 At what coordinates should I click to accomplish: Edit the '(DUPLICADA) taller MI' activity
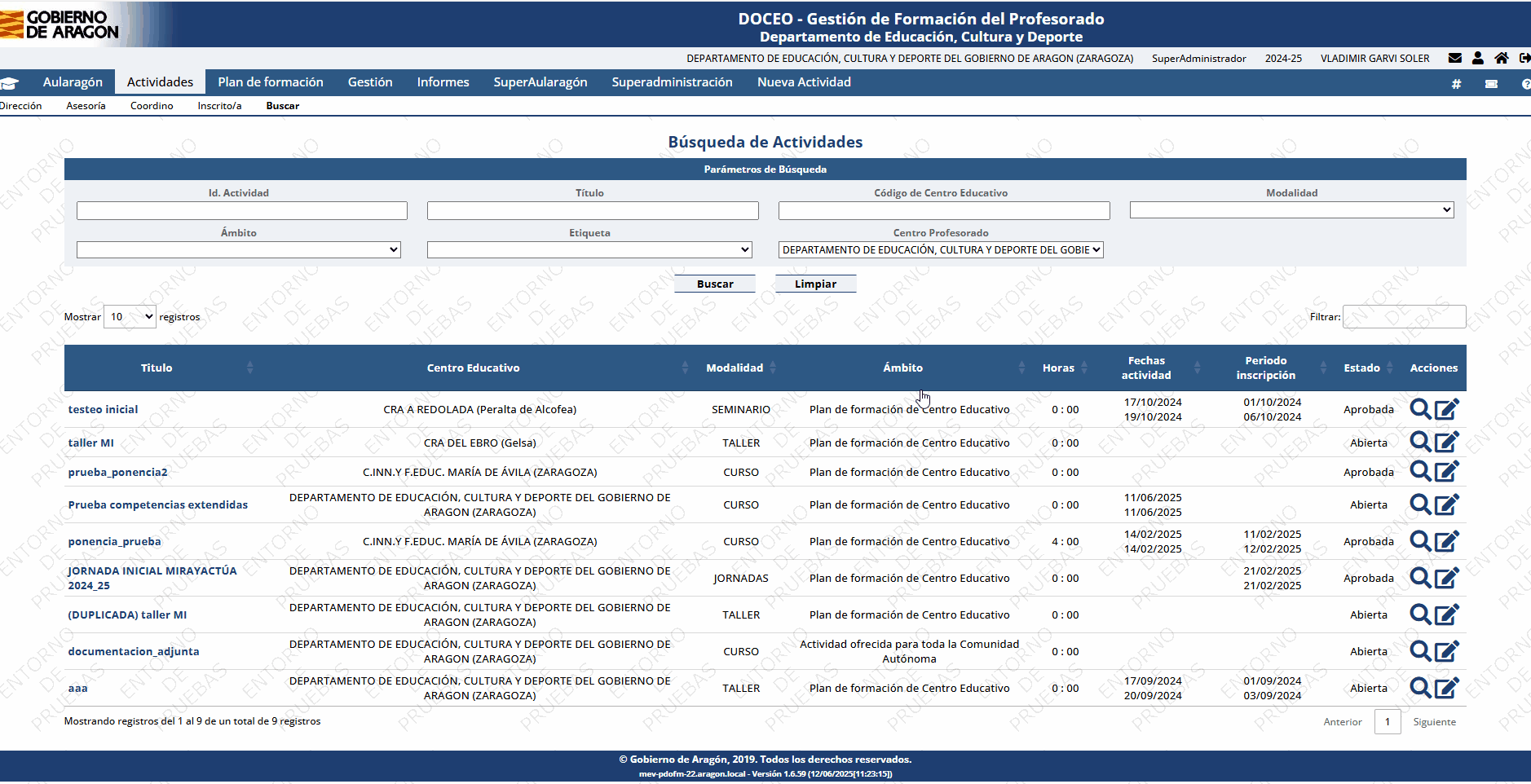point(1447,614)
